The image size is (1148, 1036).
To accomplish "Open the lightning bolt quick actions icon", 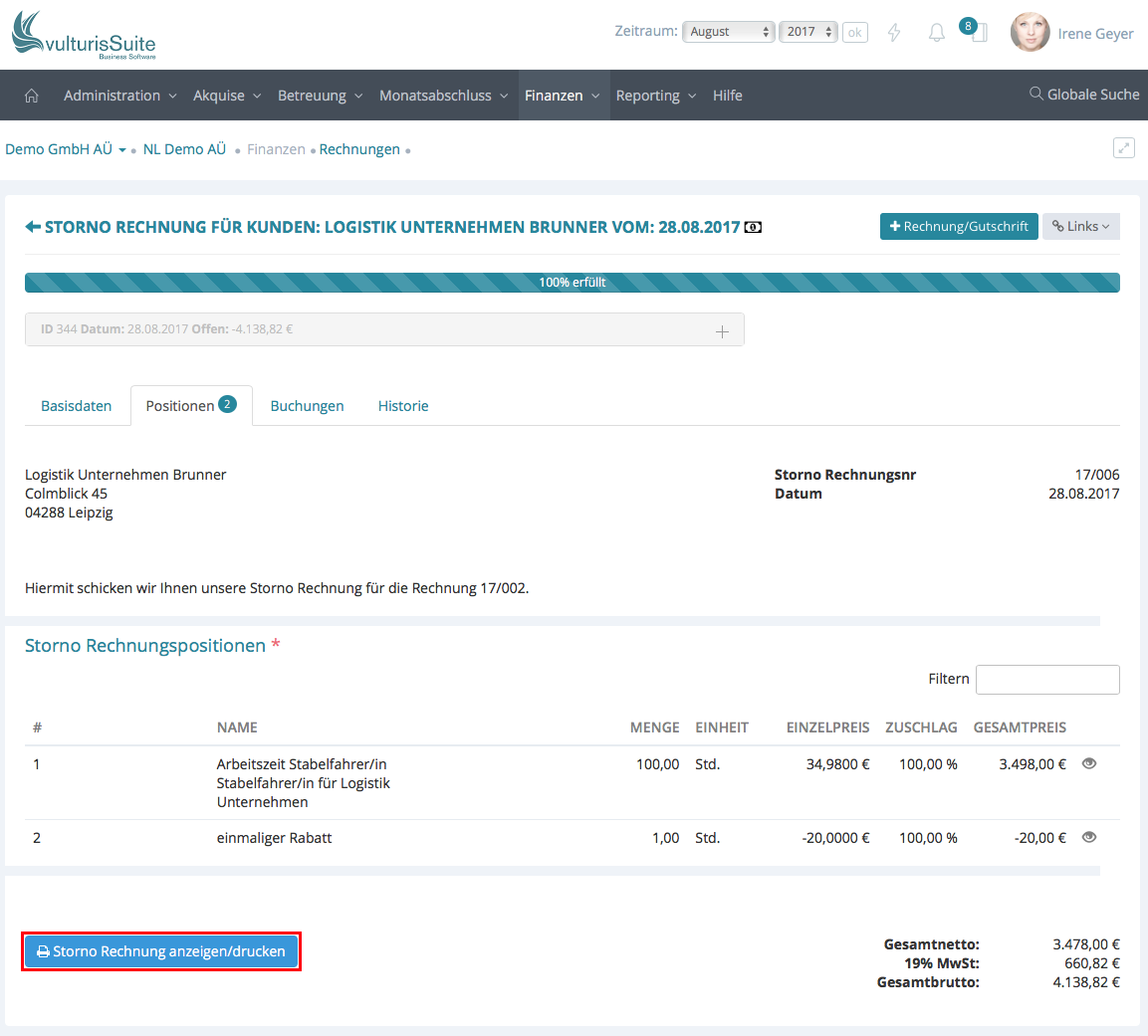I will point(894,33).
